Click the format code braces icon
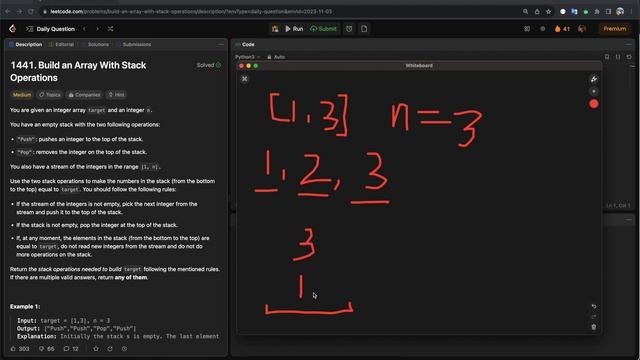 [x=618, y=57]
